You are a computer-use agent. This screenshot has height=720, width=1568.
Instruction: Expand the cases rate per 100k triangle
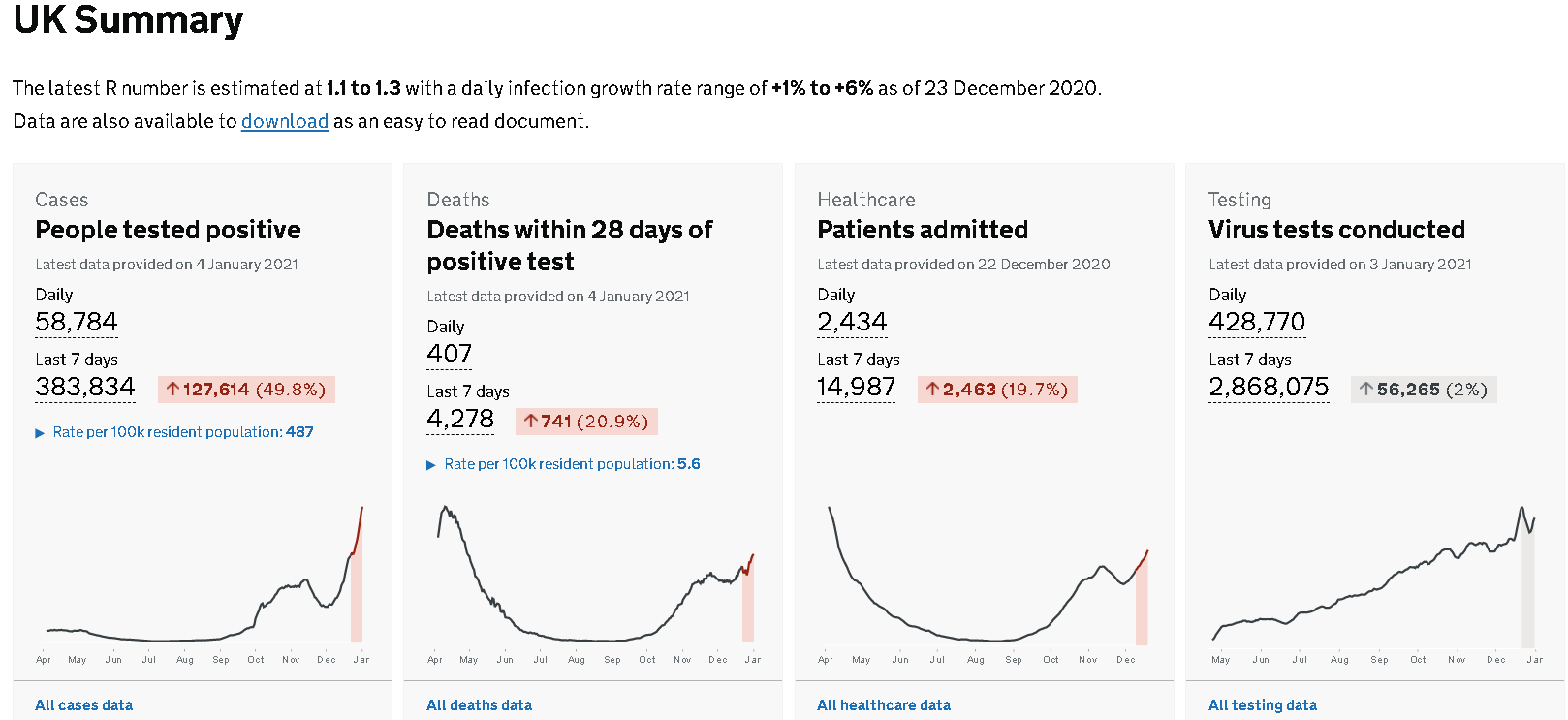tap(40, 433)
